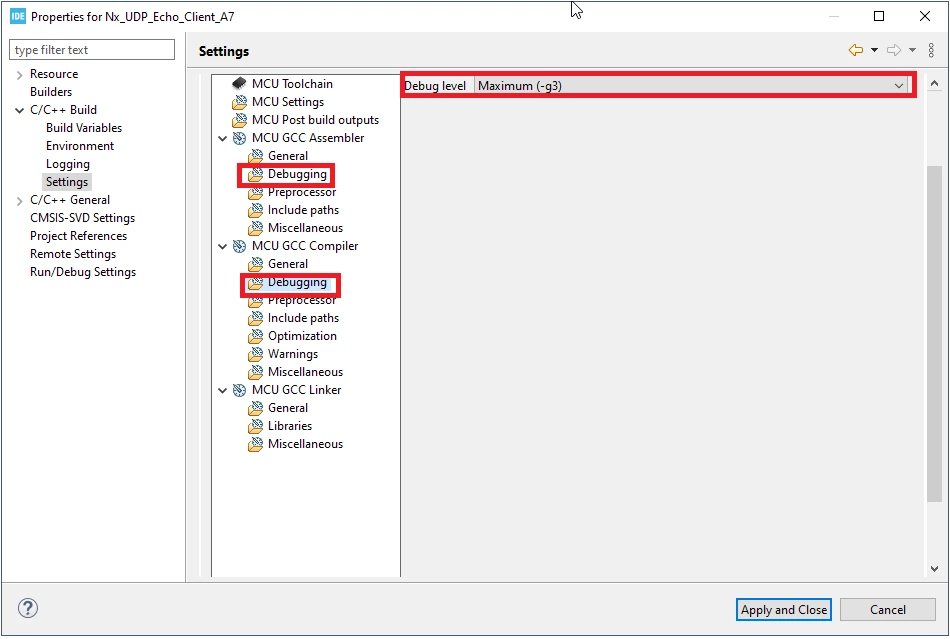Collapse the MCU GCC Assembler node
Screen dimensions: 950x639
[x=222, y=139]
